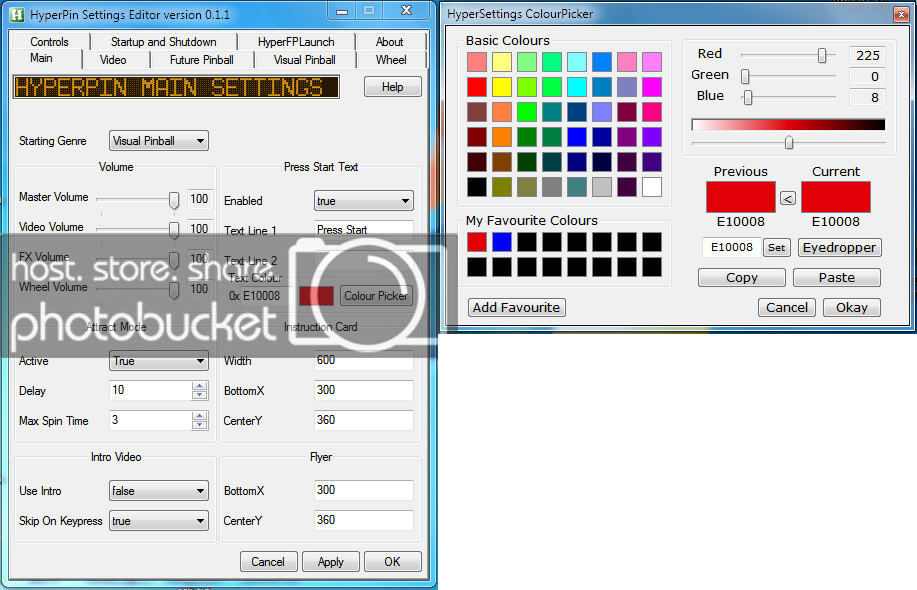
Task: Click the Master Volume slider handle
Action: pyautogui.click(x=174, y=200)
